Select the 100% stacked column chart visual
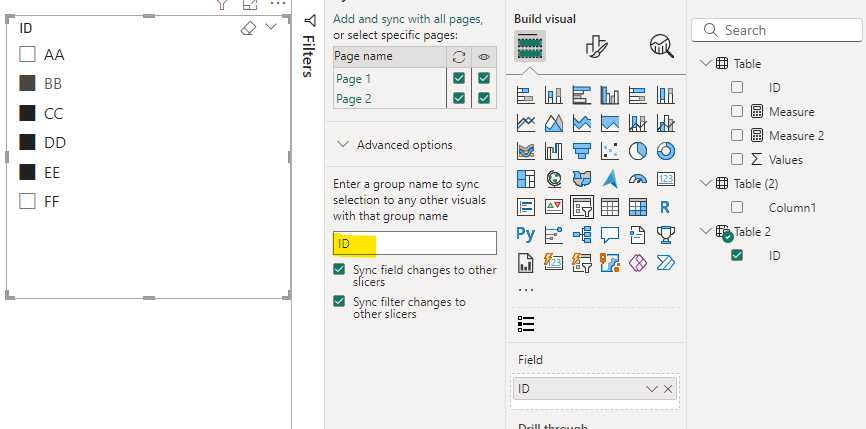The image size is (866, 429). 666,95
